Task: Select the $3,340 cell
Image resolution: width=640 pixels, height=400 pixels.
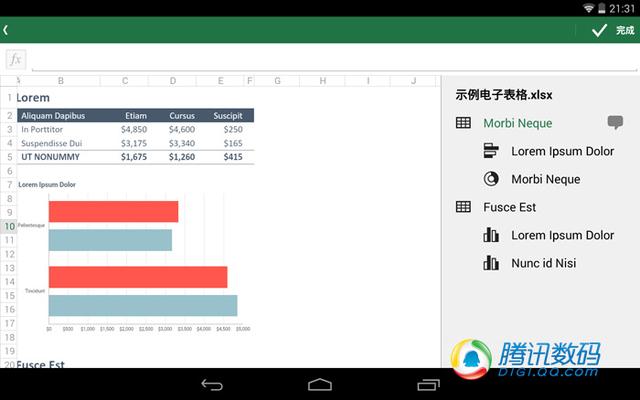Action: (x=182, y=143)
